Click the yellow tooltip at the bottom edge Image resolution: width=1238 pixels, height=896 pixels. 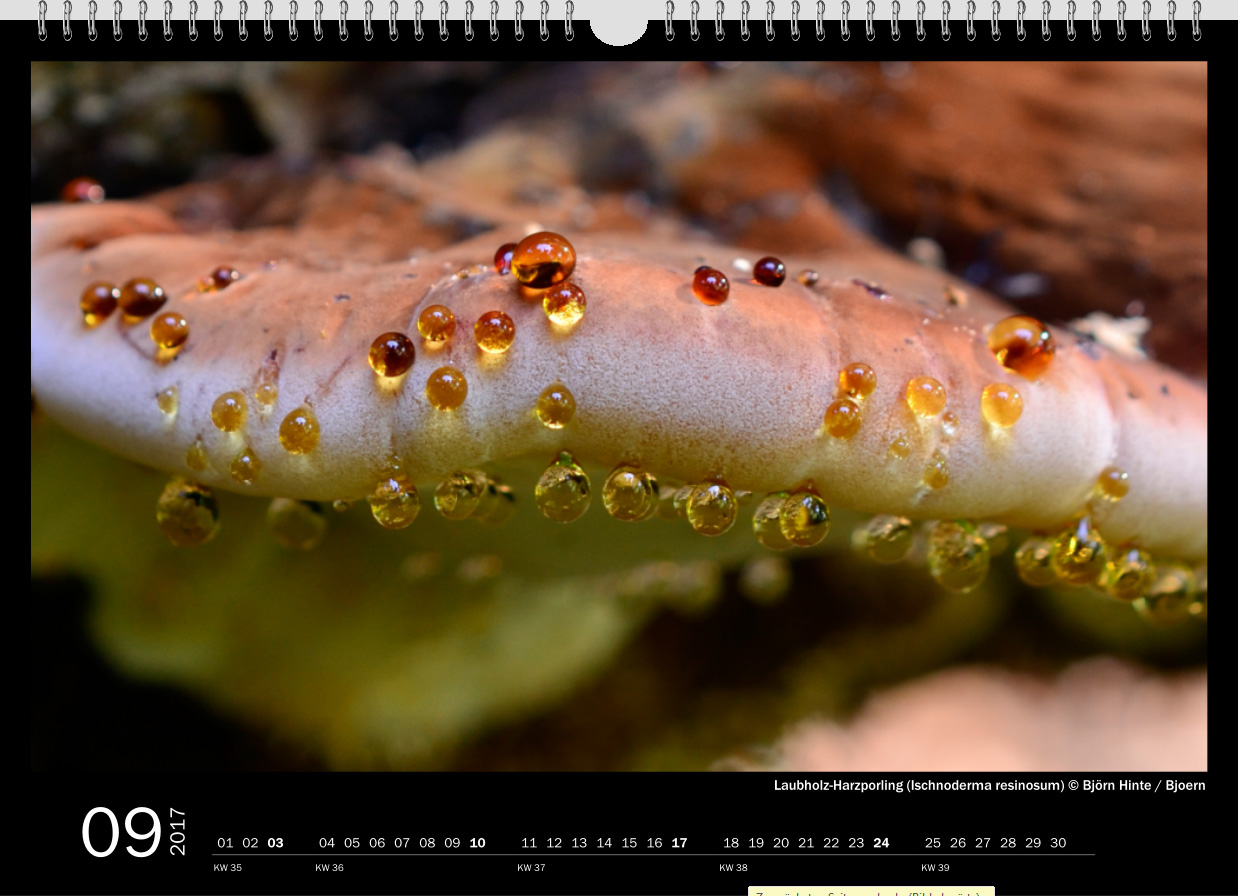pos(870,891)
